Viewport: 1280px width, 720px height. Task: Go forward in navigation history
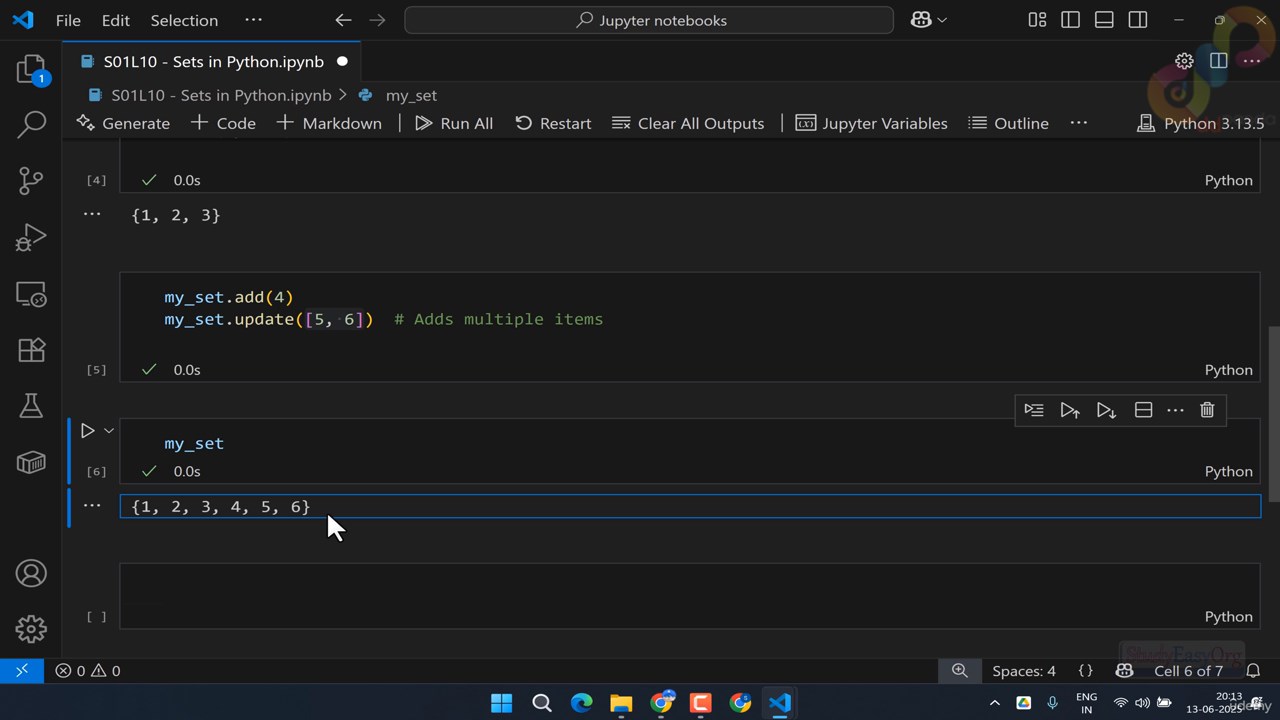click(x=377, y=20)
